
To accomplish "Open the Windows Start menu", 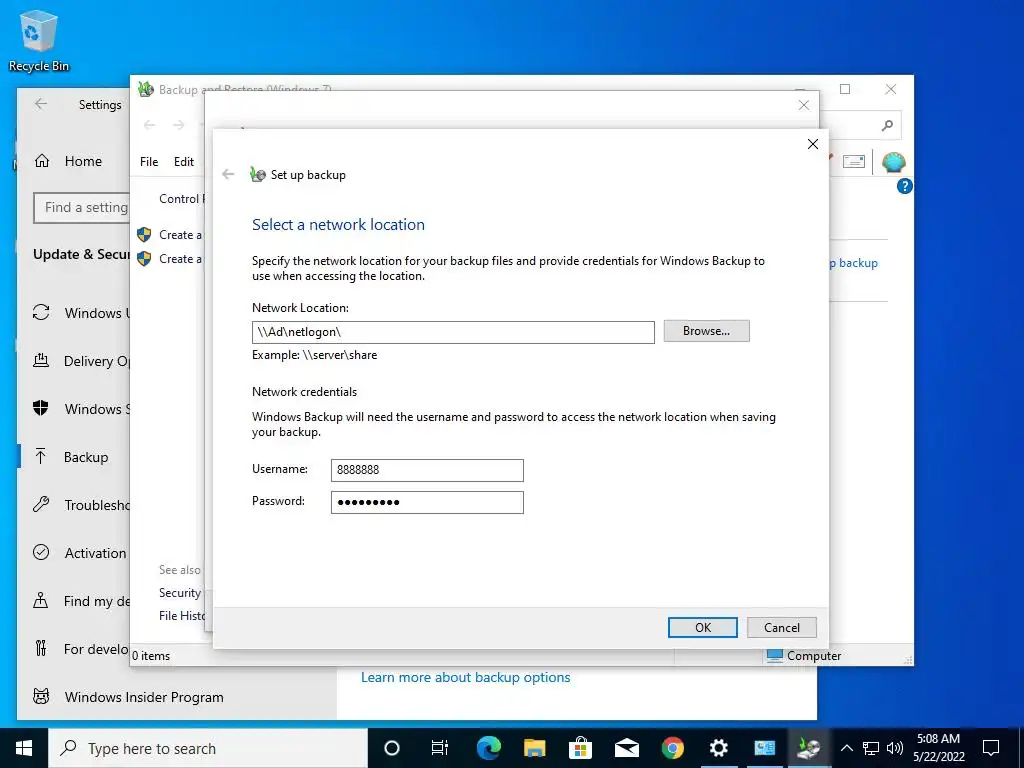I will 24,748.
